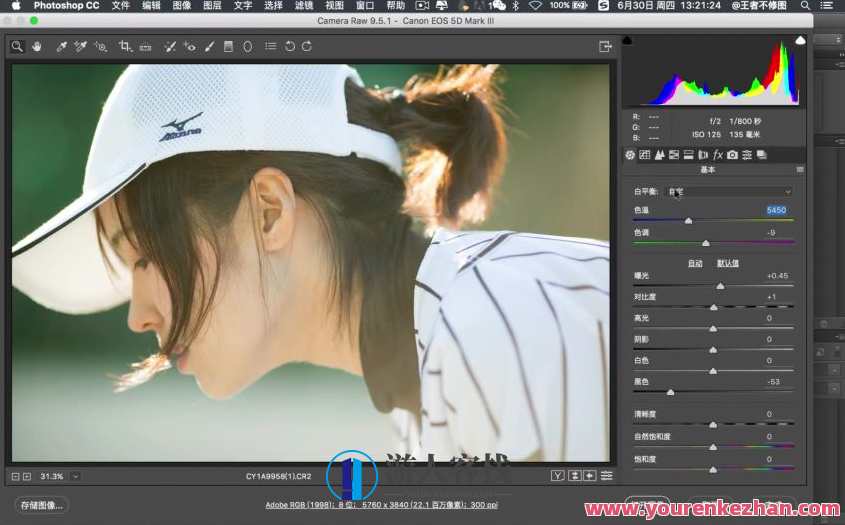Toggle the shadow clipping warning

[628, 40]
